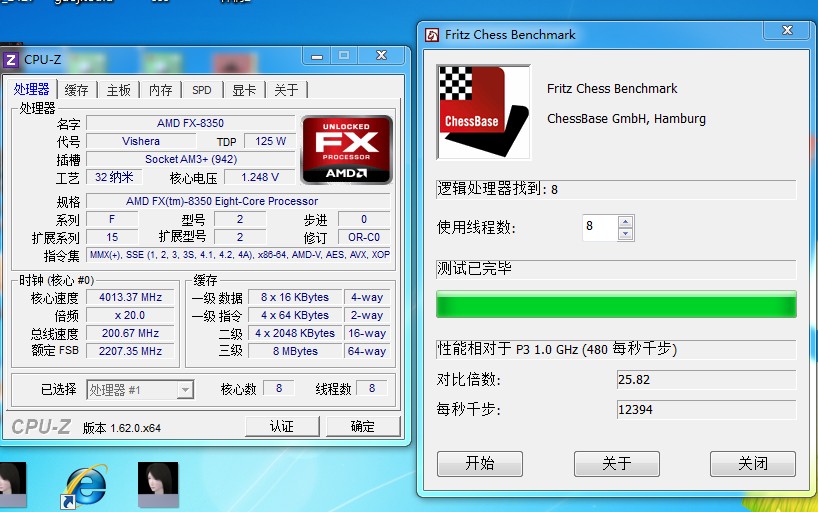The image size is (818, 512).
Task: Click the CPU-Z purple Z title icon
Action: (11, 60)
